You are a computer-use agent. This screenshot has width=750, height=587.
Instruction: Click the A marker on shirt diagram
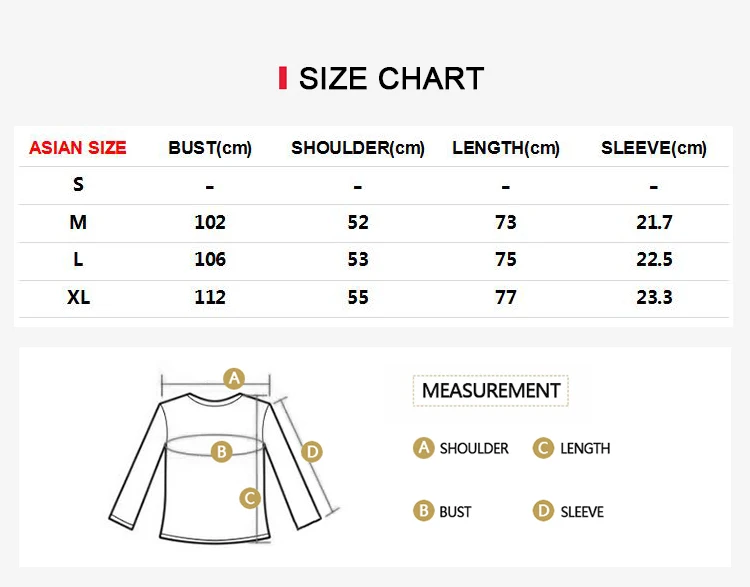coord(233,378)
